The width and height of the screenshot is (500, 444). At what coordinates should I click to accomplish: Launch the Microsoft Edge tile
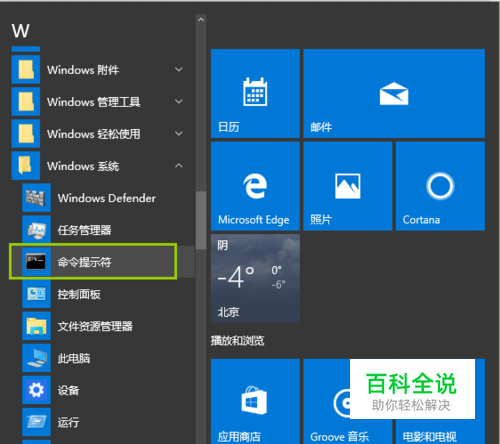click(x=255, y=186)
